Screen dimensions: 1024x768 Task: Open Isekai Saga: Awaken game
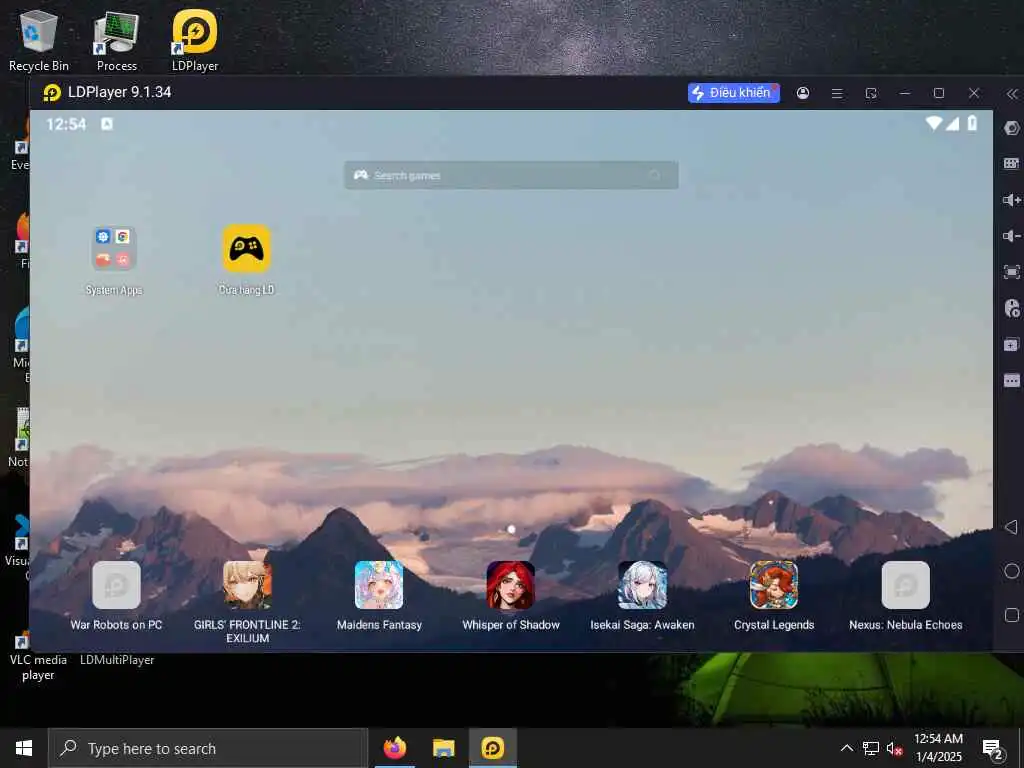pos(643,596)
